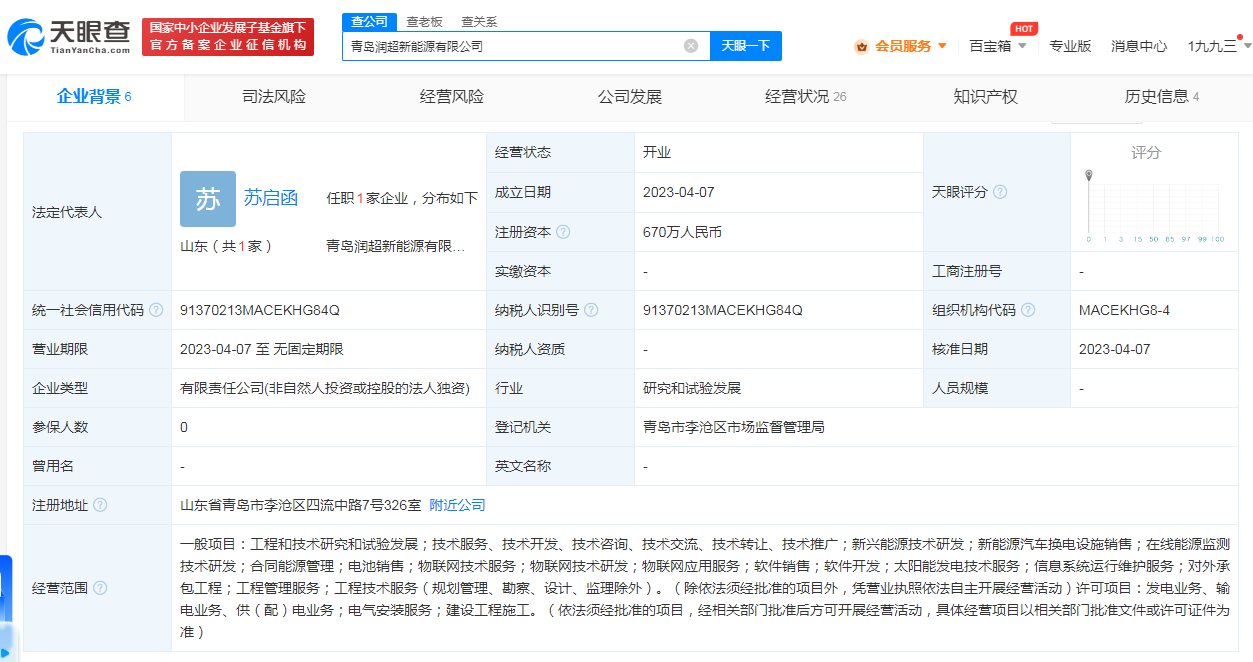Clear the search box text
This screenshot has width=1253, height=662.
tap(691, 46)
